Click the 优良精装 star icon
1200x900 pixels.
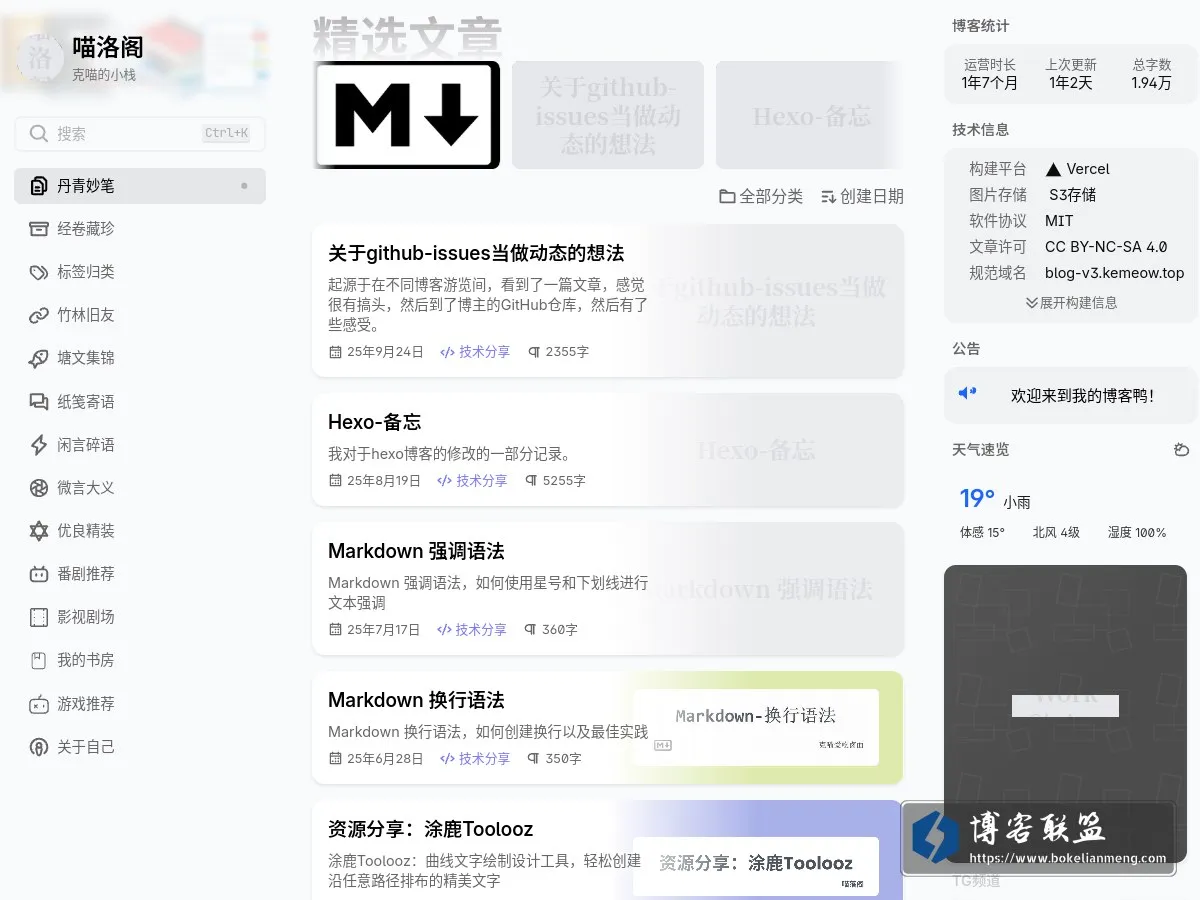point(39,531)
